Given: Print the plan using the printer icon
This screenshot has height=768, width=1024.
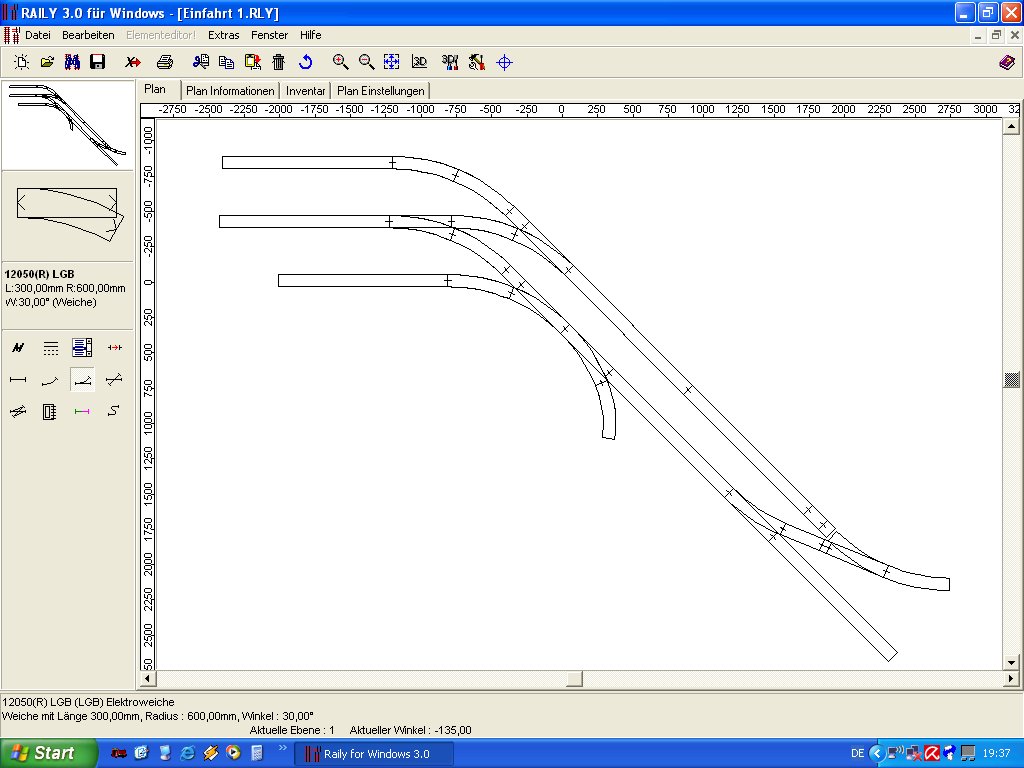Looking at the screenshot, I should pyautogui.click(x=165, y=62).
